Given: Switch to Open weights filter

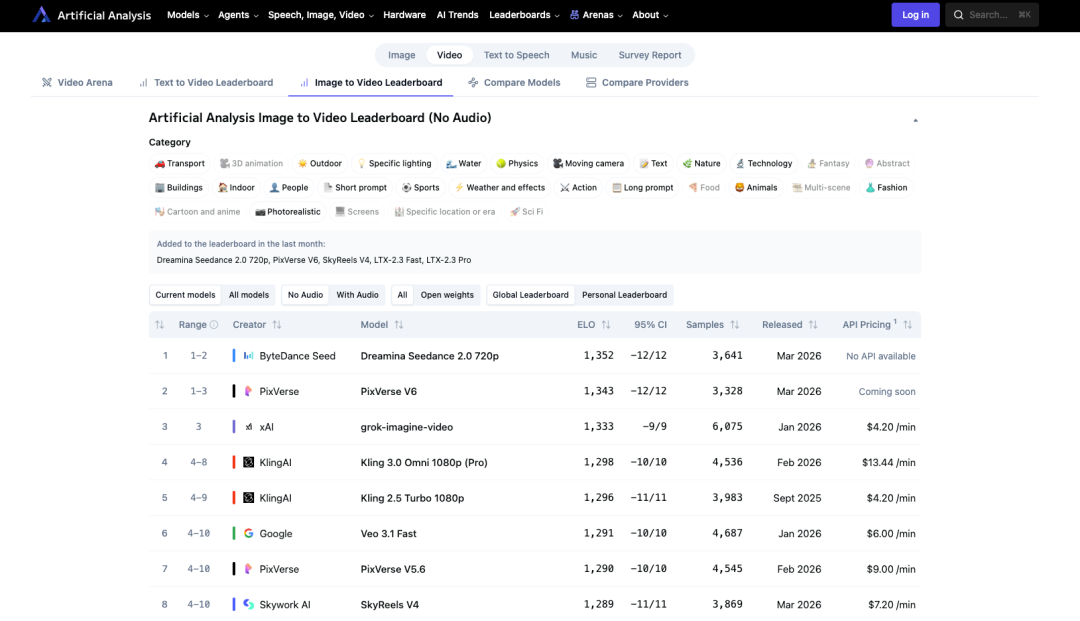Looking at the screenshot, I should point(447,295).
